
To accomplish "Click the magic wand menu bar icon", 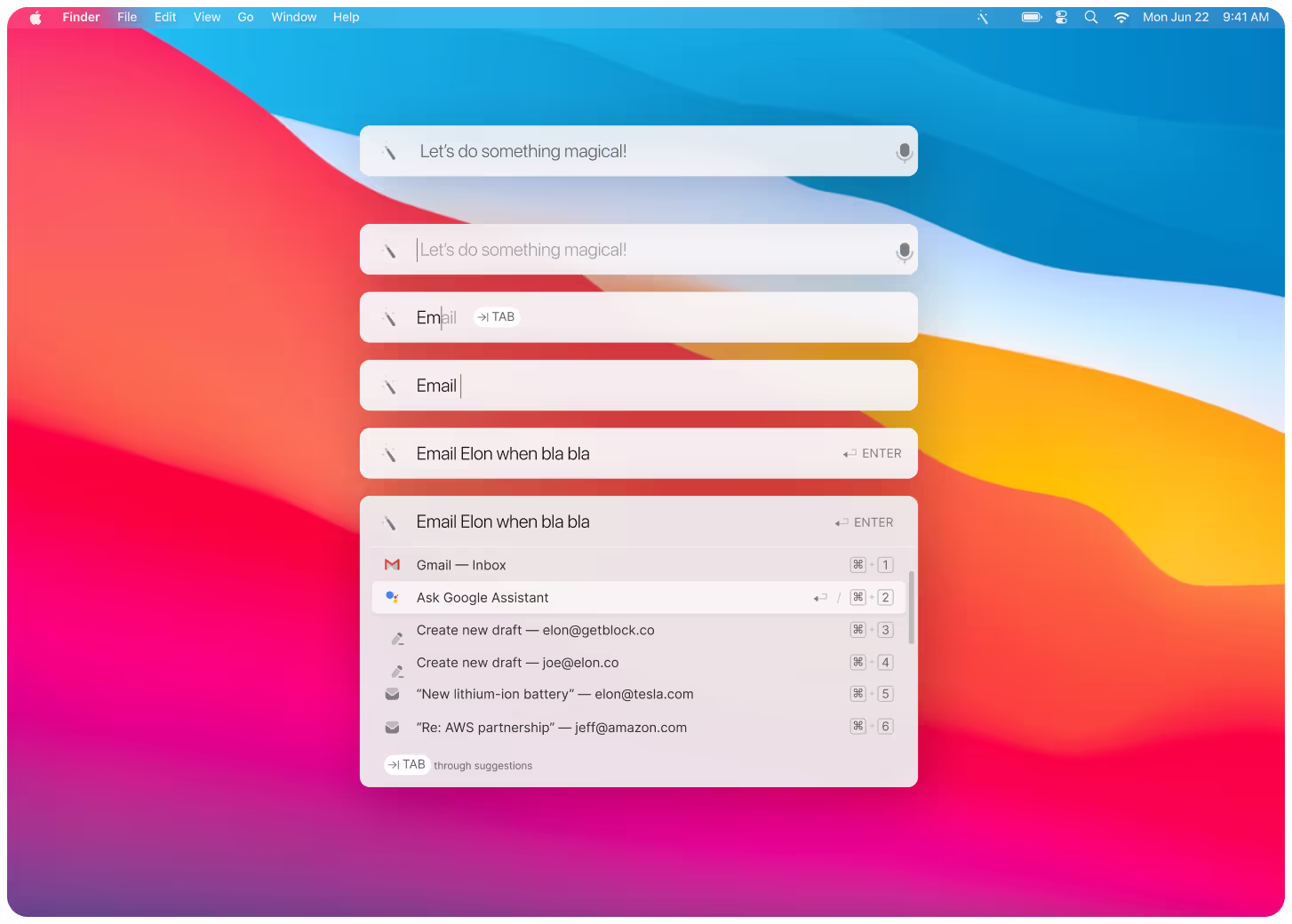I will tap(983, 17).
